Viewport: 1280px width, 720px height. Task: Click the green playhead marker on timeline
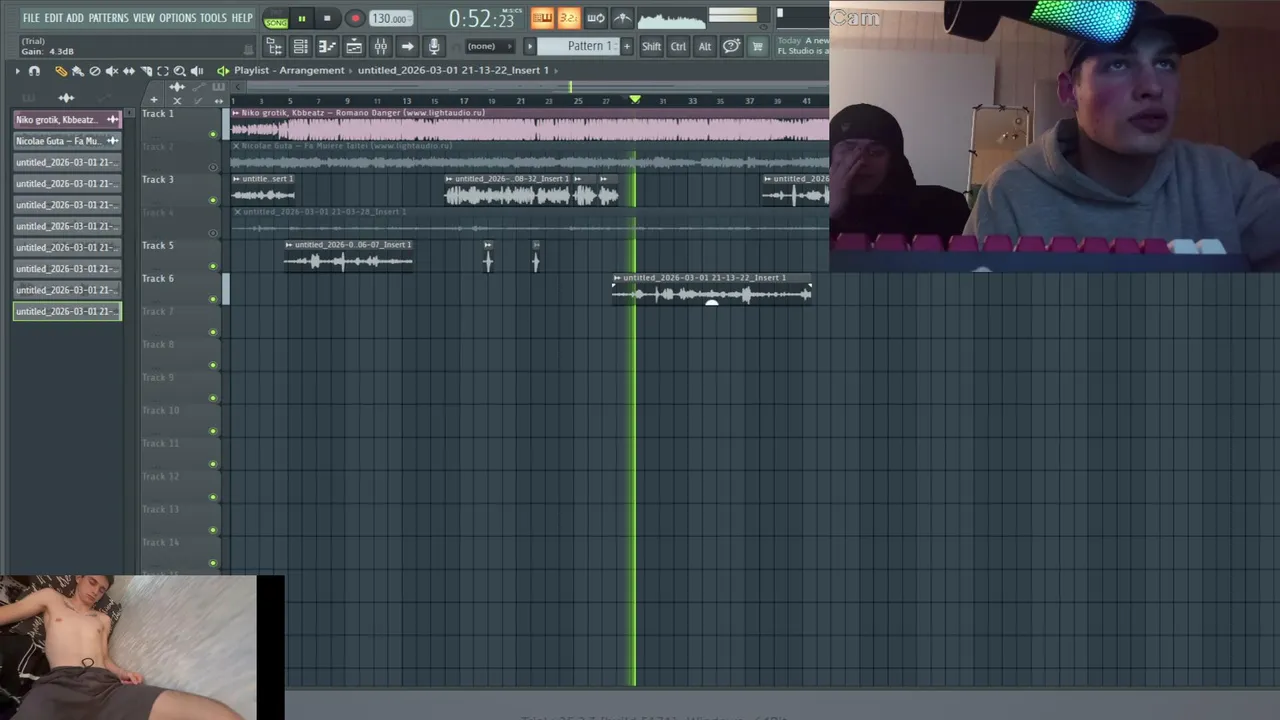pyautogui.click(x=634, y=100)
